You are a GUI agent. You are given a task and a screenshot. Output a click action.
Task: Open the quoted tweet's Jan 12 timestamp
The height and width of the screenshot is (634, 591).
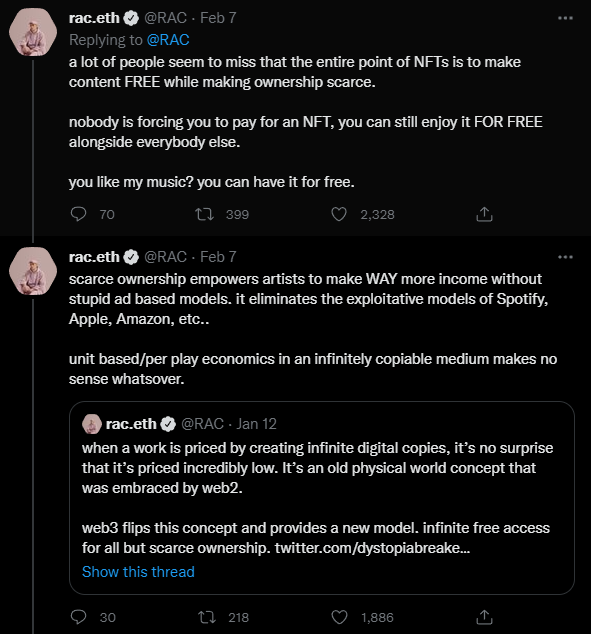tap(257, 424)
